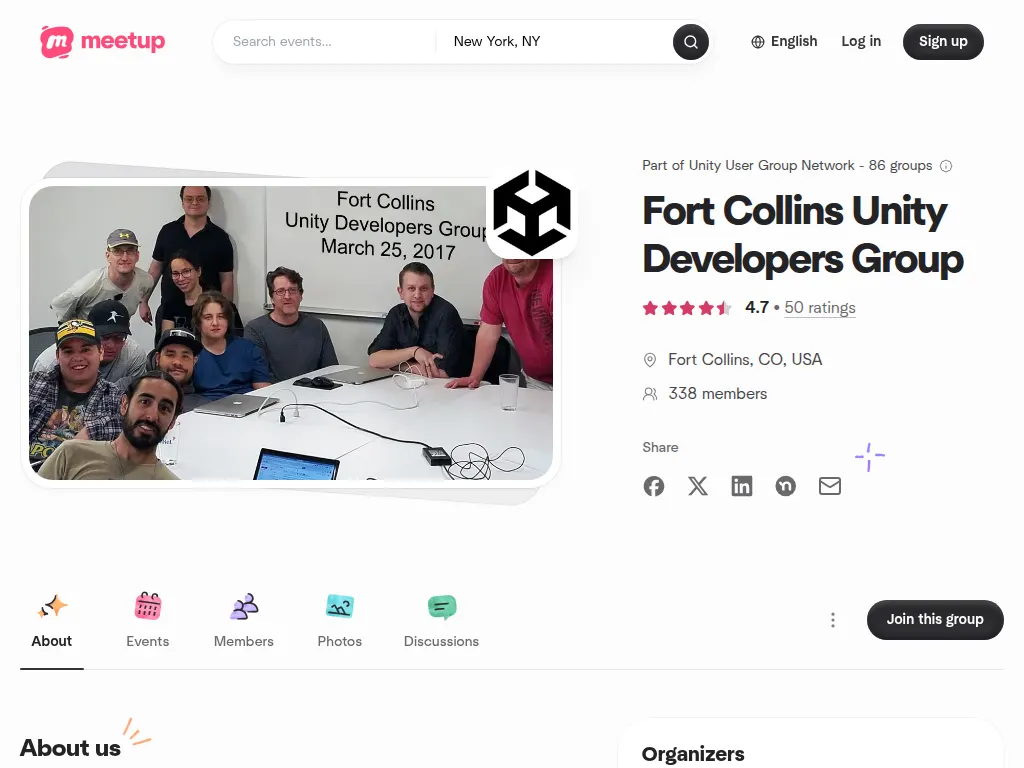1024x768 pixels.
Task: Open the three-dot more options menu
Action: [833, 620]
